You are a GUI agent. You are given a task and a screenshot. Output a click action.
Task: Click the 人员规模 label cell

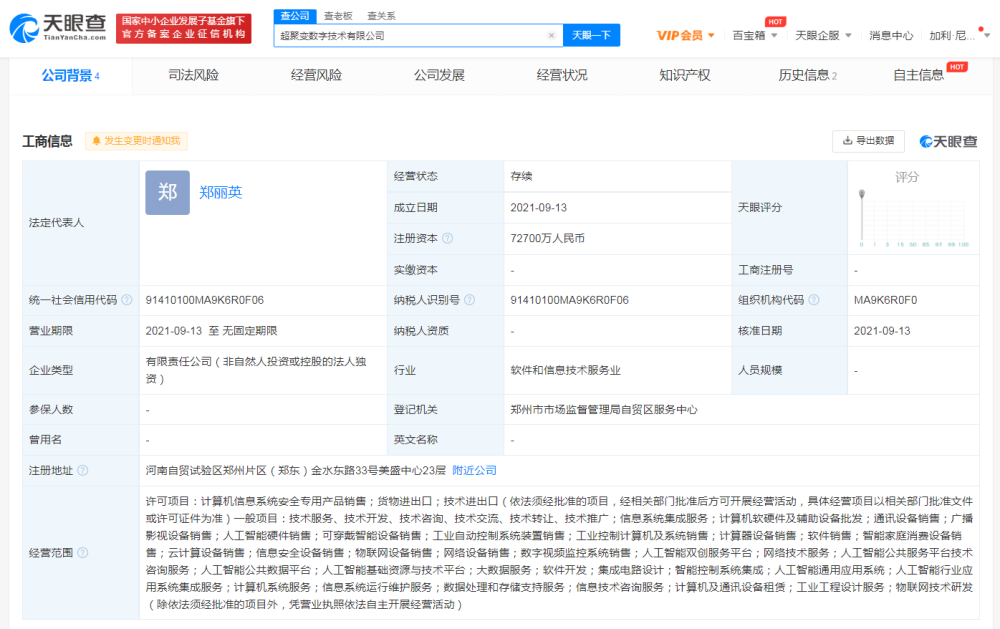(x=790, y=371)
